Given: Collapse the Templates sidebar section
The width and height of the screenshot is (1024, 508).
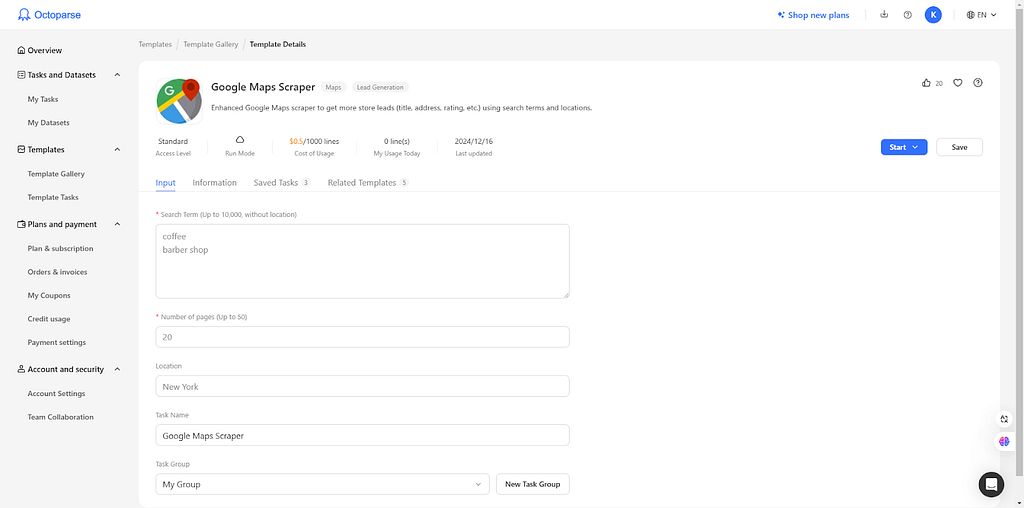Looking at the screenshot, I should pos(118,150).
